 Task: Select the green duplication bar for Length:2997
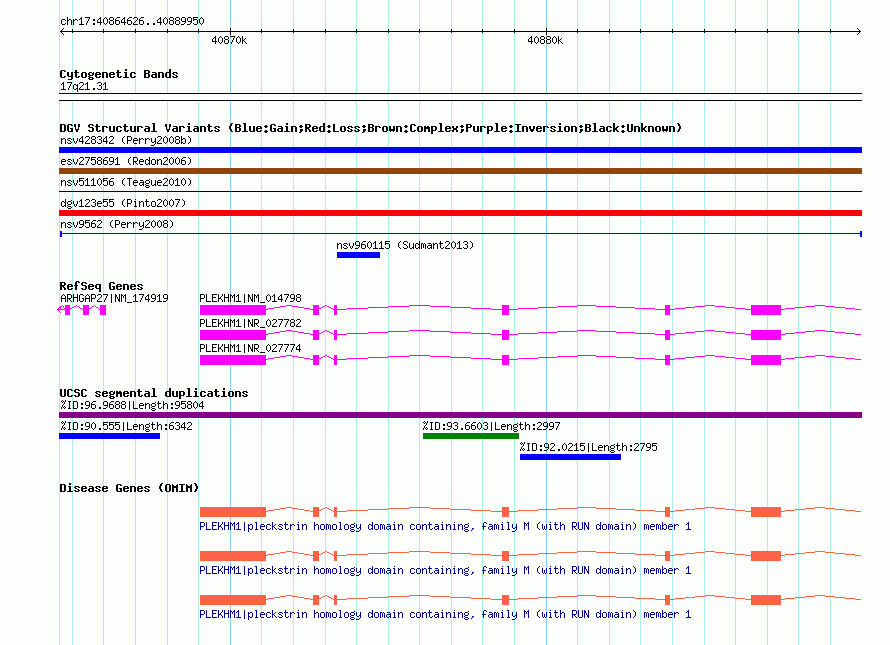(x=471, y=436)
